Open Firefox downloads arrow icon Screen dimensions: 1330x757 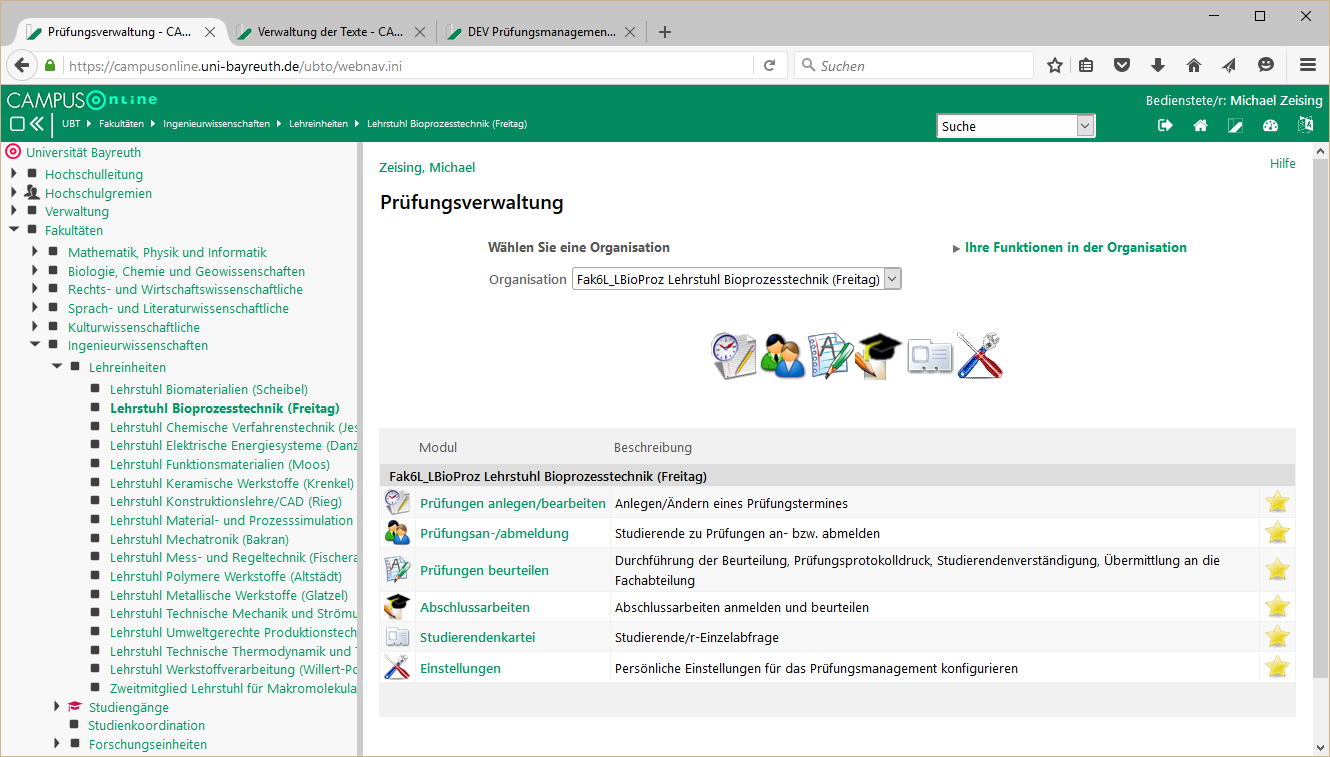[x=1158, y=65]
